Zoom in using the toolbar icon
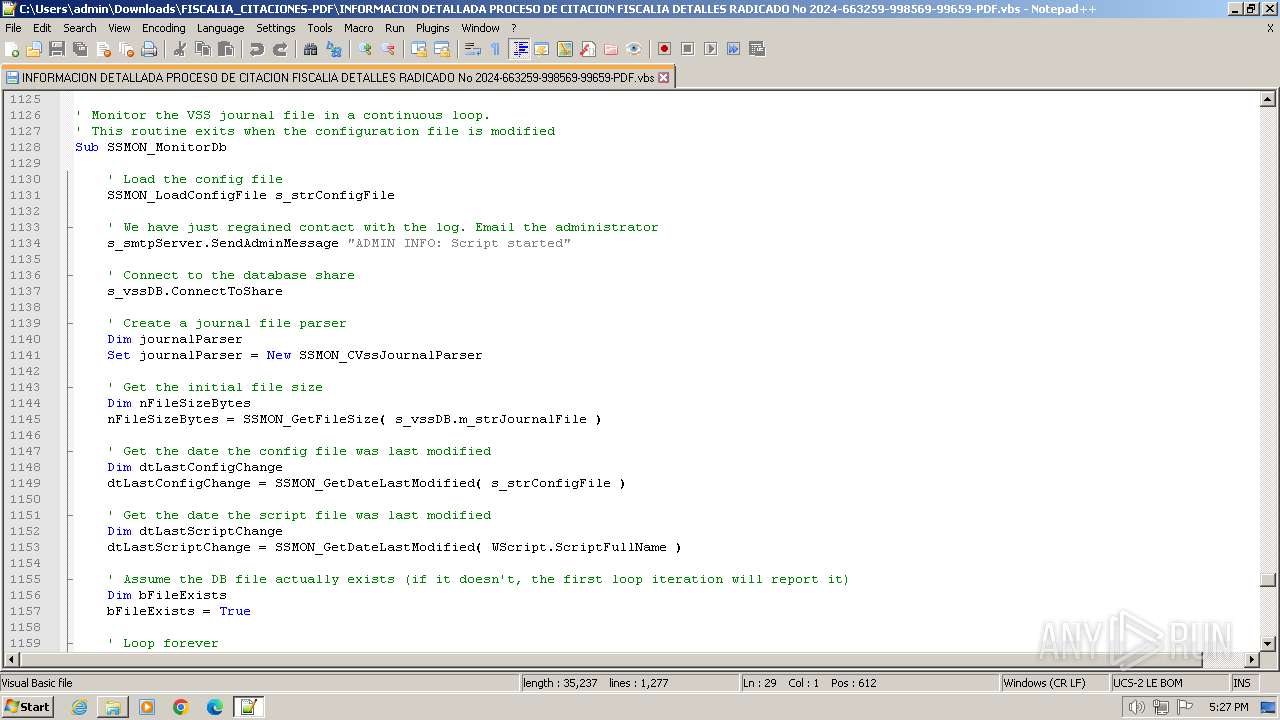 point(365,49)
